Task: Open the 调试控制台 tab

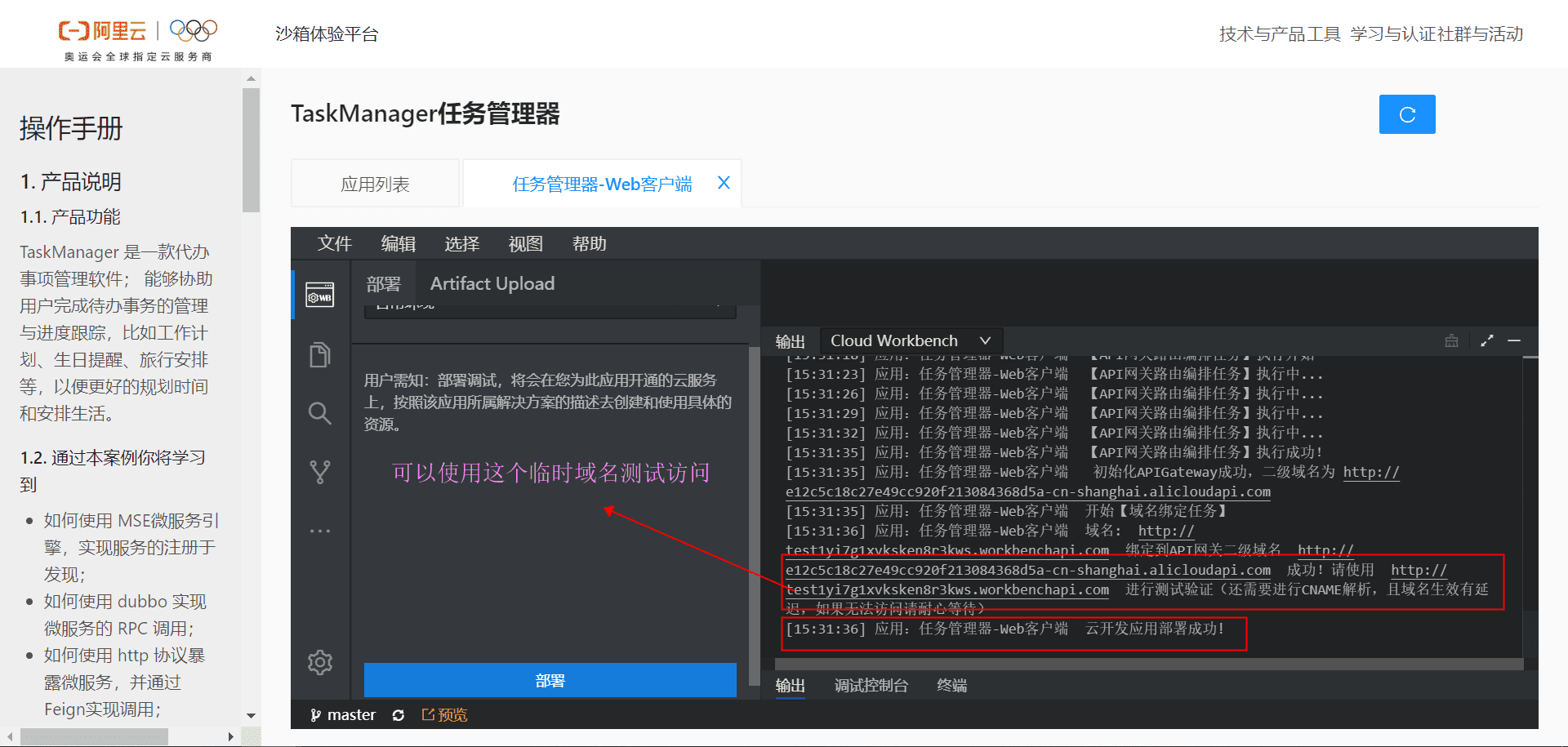Action: click(871, 686)
